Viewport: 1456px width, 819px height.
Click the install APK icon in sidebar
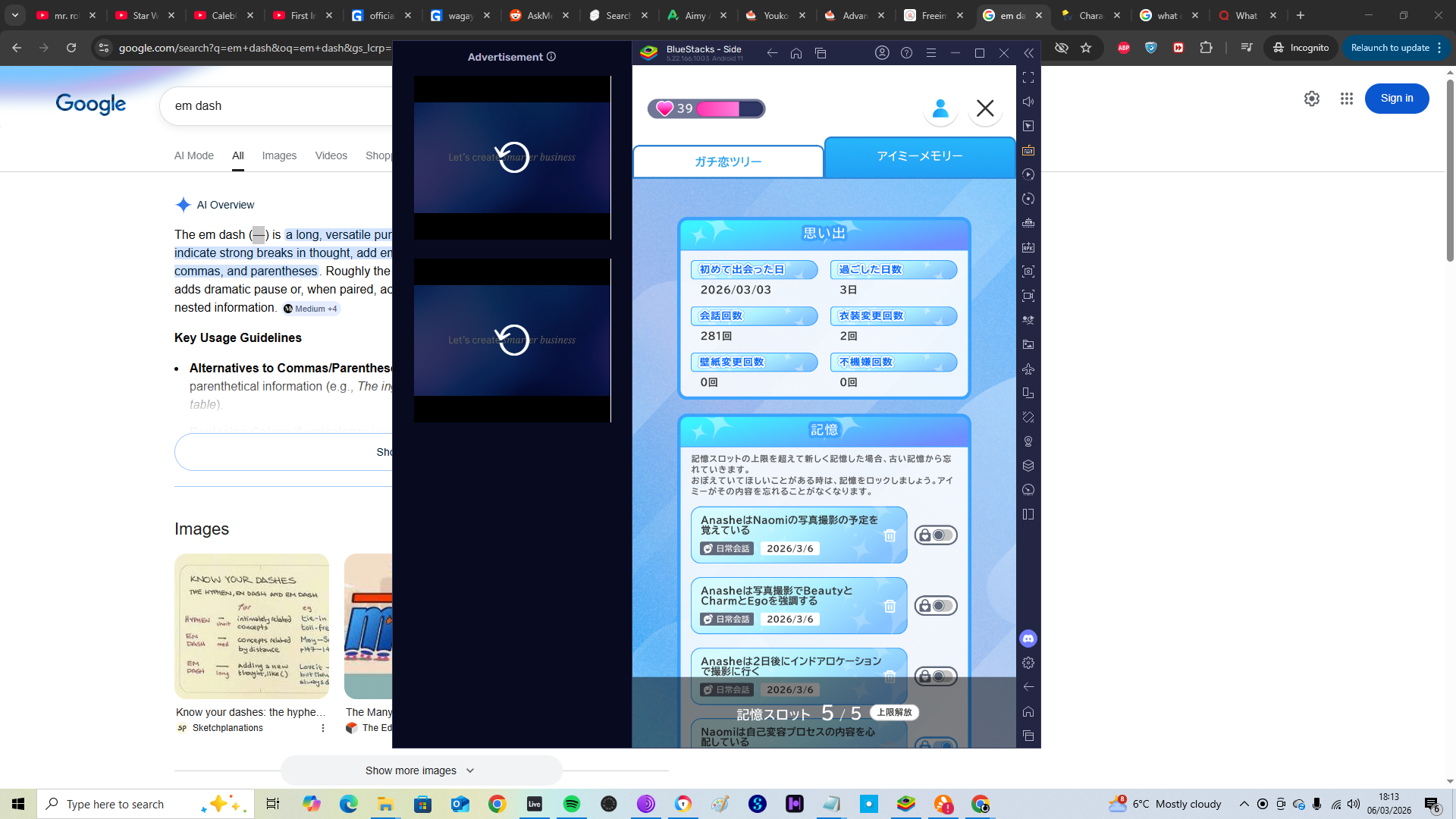point(1028,247)
